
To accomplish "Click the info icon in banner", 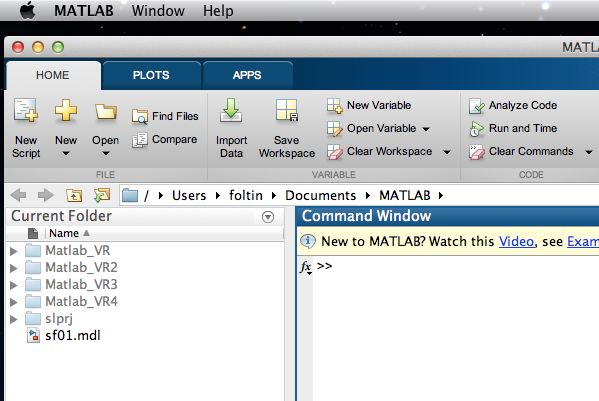I will pos(308,241).
